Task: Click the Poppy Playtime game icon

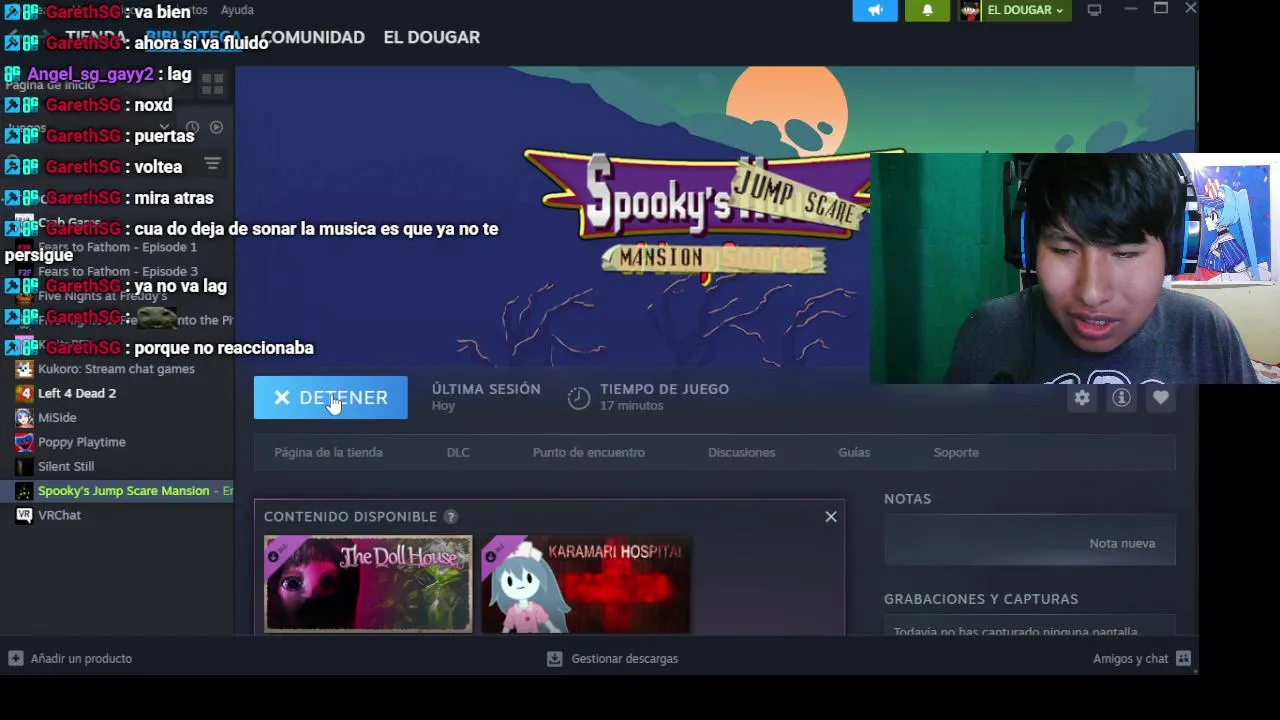Action: tap(24, 442)
